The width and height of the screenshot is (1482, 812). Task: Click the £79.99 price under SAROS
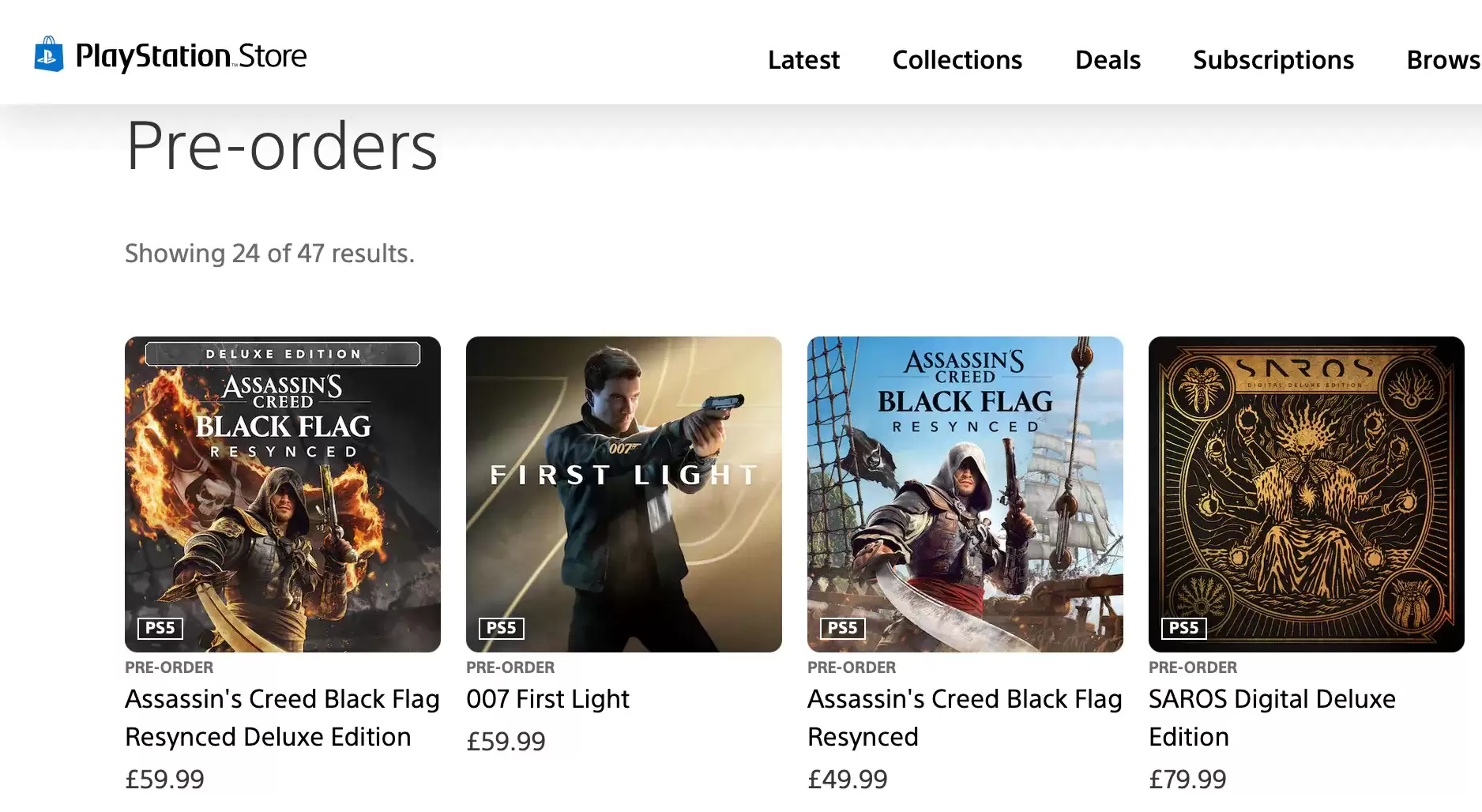(1187, 780)
